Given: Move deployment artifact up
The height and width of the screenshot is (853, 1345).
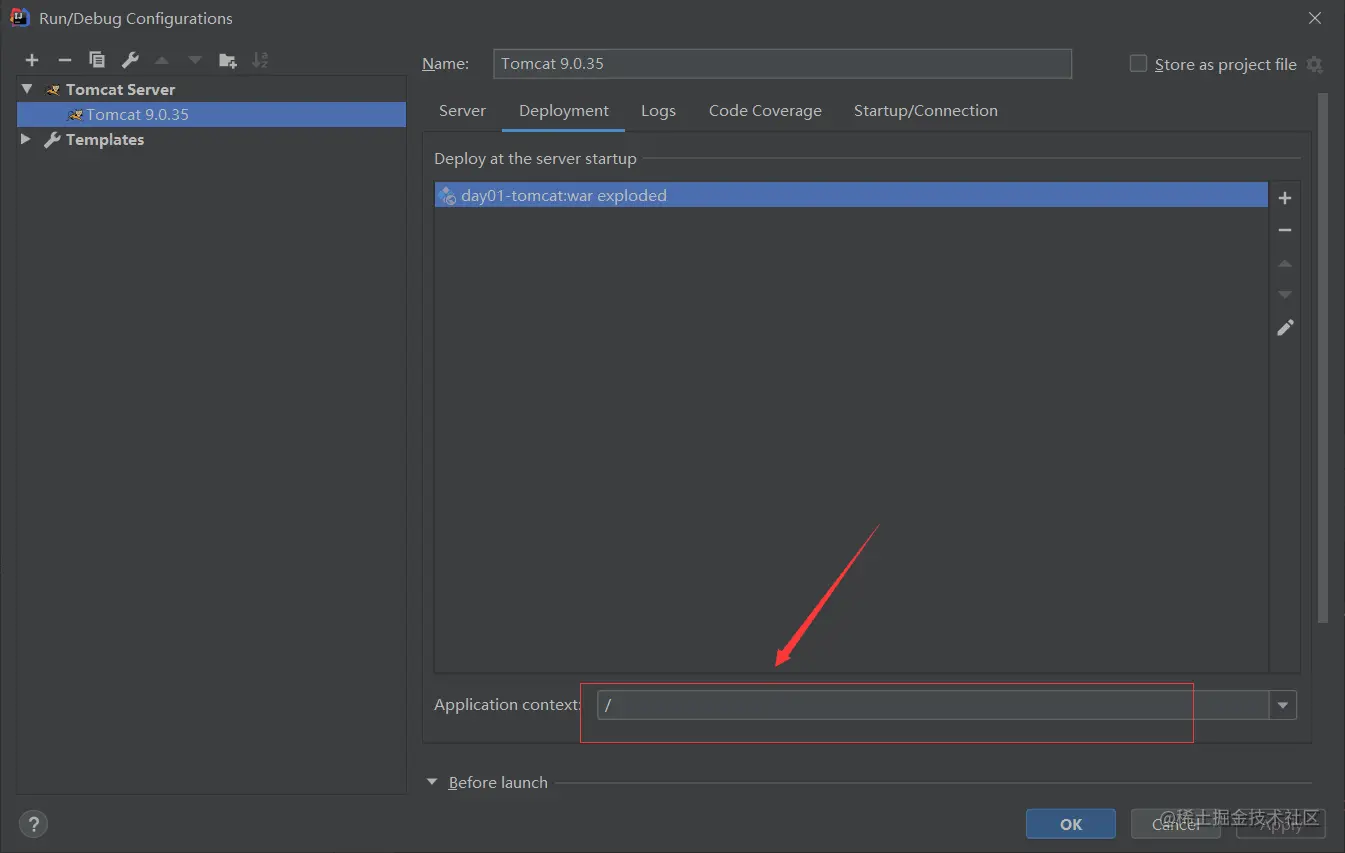Looking at the screenshot, I should [x=1285, y=263].
